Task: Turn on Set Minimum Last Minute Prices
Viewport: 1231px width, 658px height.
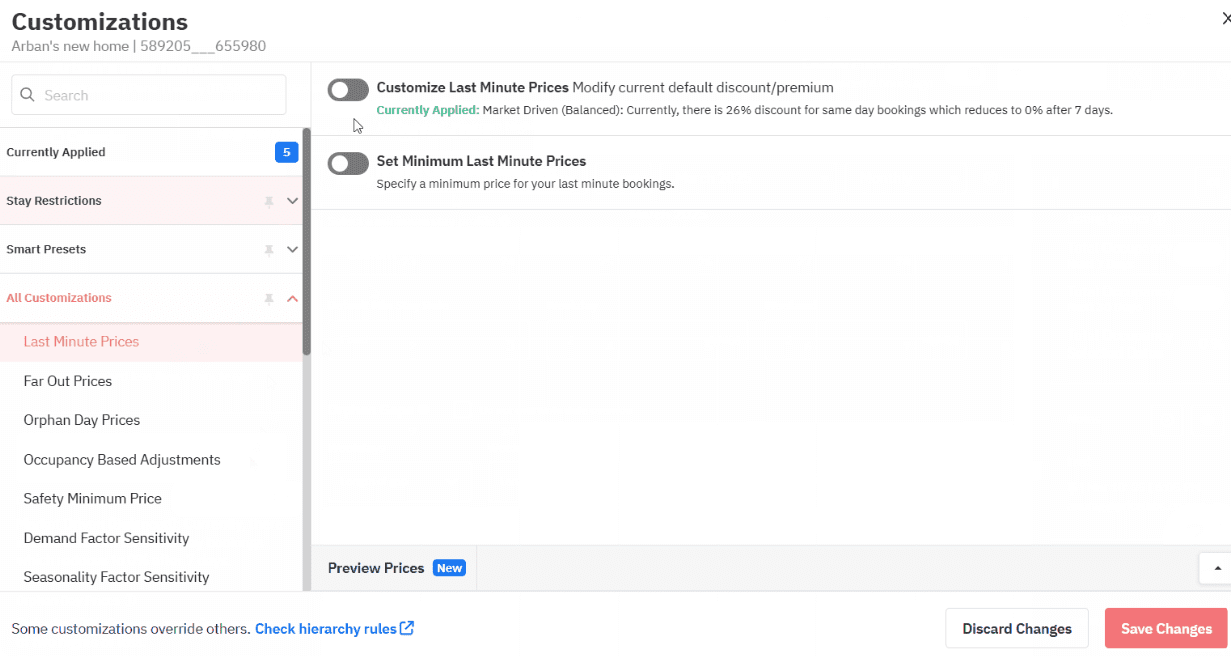Action: (x=348, y=163)
